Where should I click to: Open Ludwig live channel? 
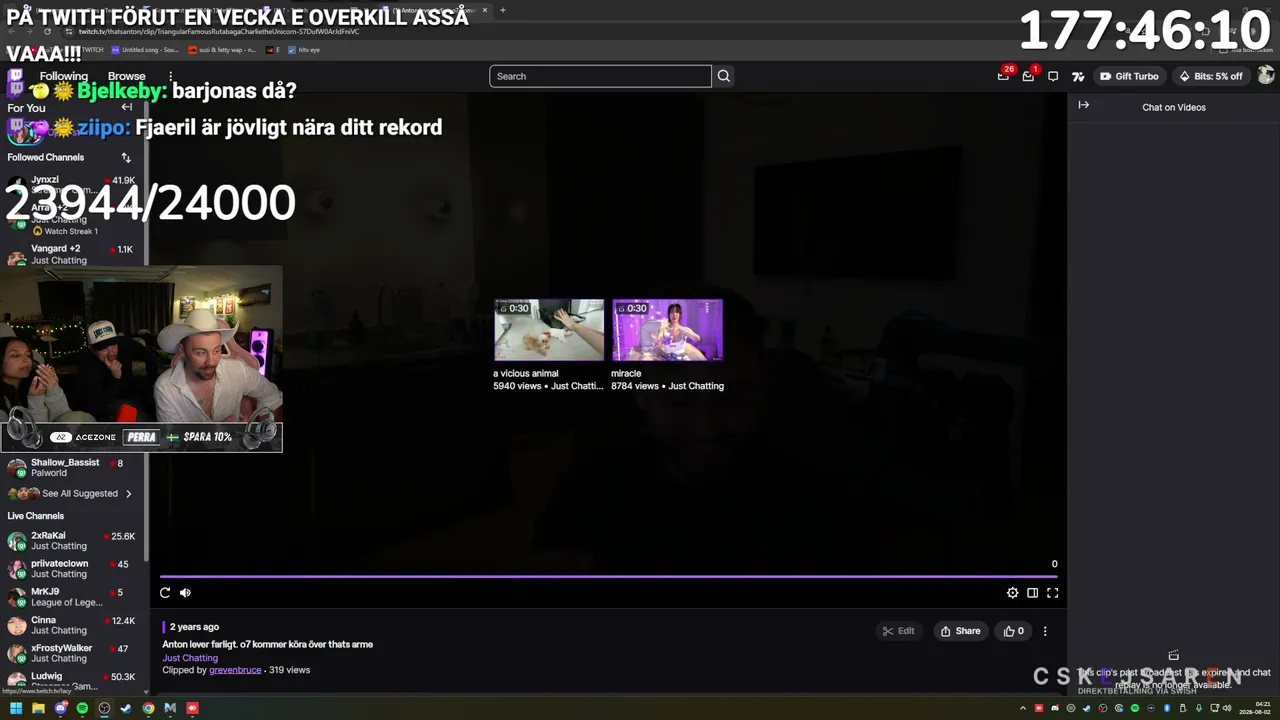73,680
